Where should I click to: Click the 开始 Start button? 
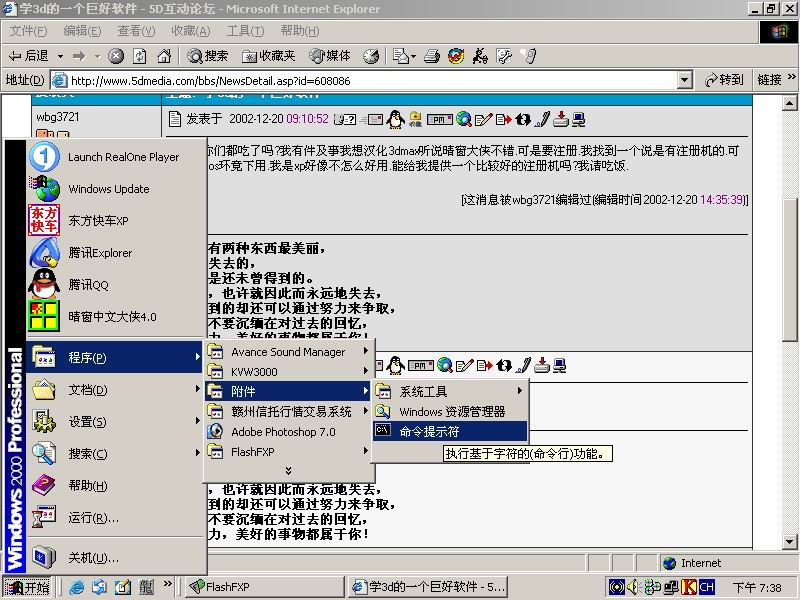point(28,587)
